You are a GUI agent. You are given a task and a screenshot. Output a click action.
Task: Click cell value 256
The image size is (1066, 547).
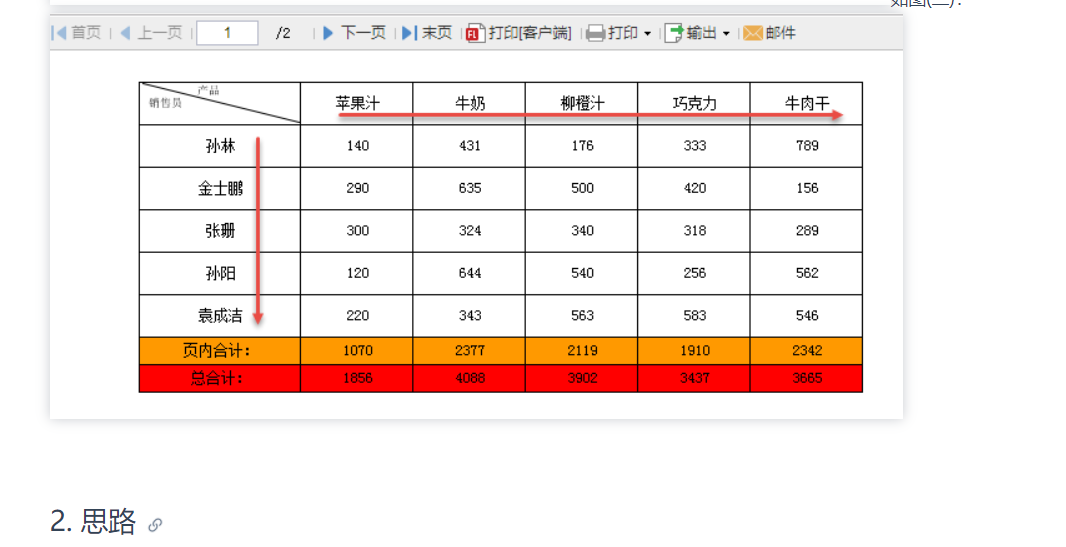click(x=695, y=273)
